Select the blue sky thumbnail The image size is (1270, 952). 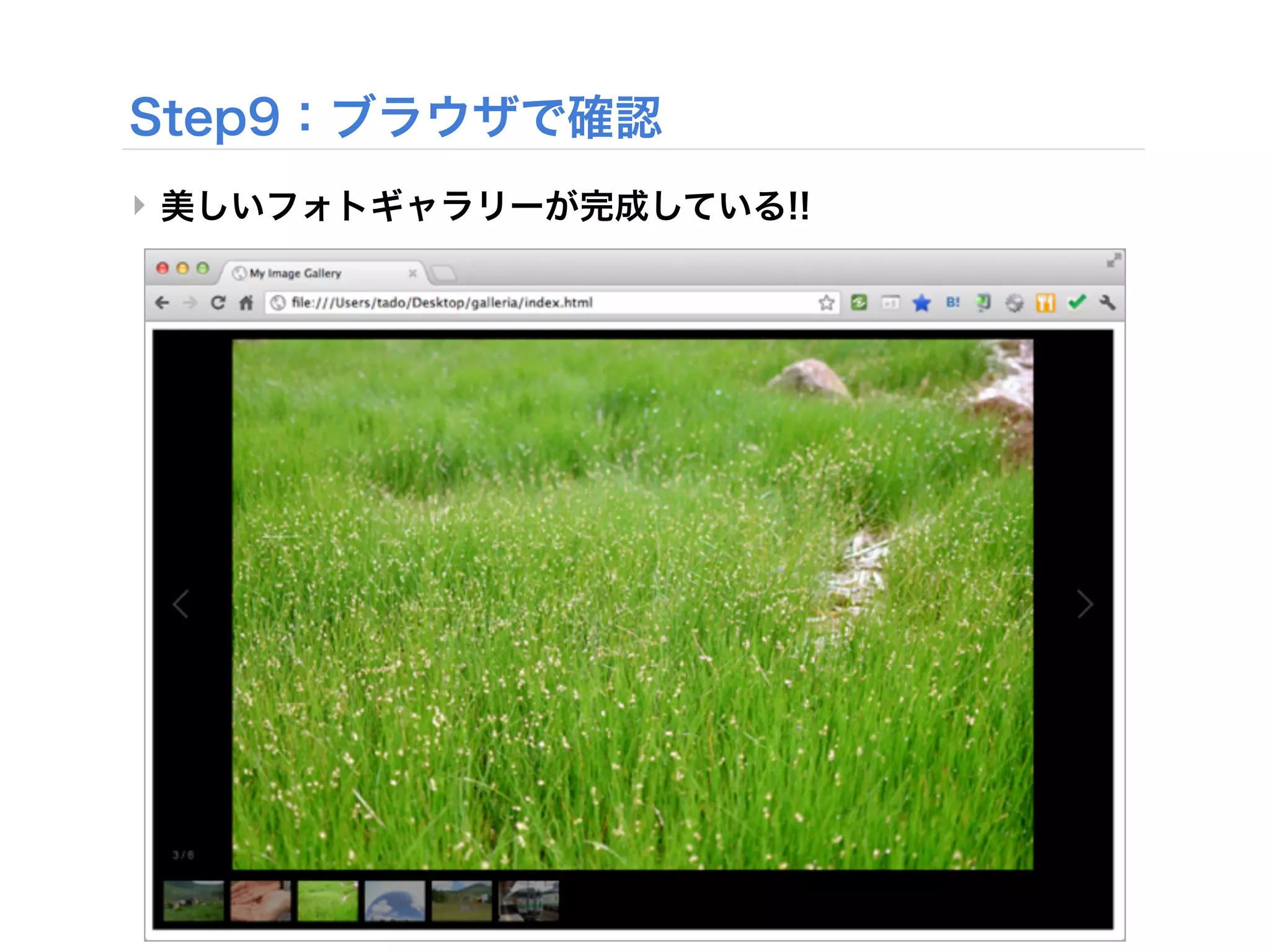[395, 901]
